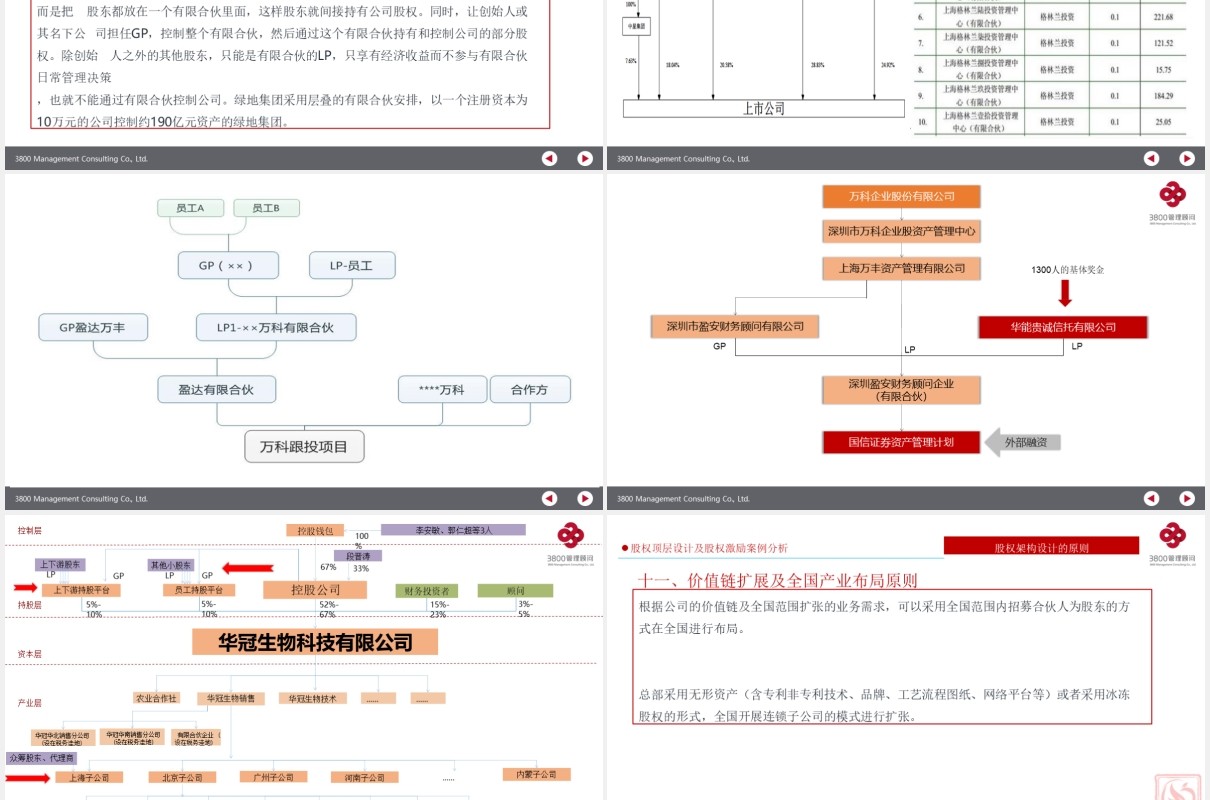
Task: Click the 公筹股东、代理商 purple label
Action: tap(42, 759)
